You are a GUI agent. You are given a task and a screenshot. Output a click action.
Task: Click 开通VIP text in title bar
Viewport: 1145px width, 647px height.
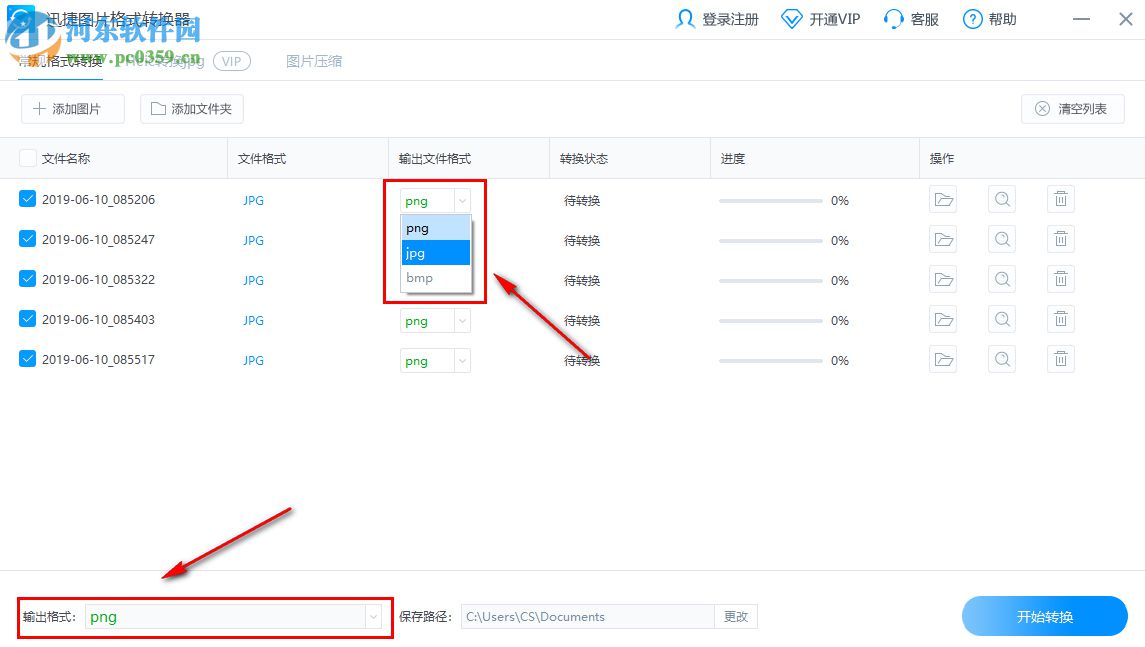835,19
